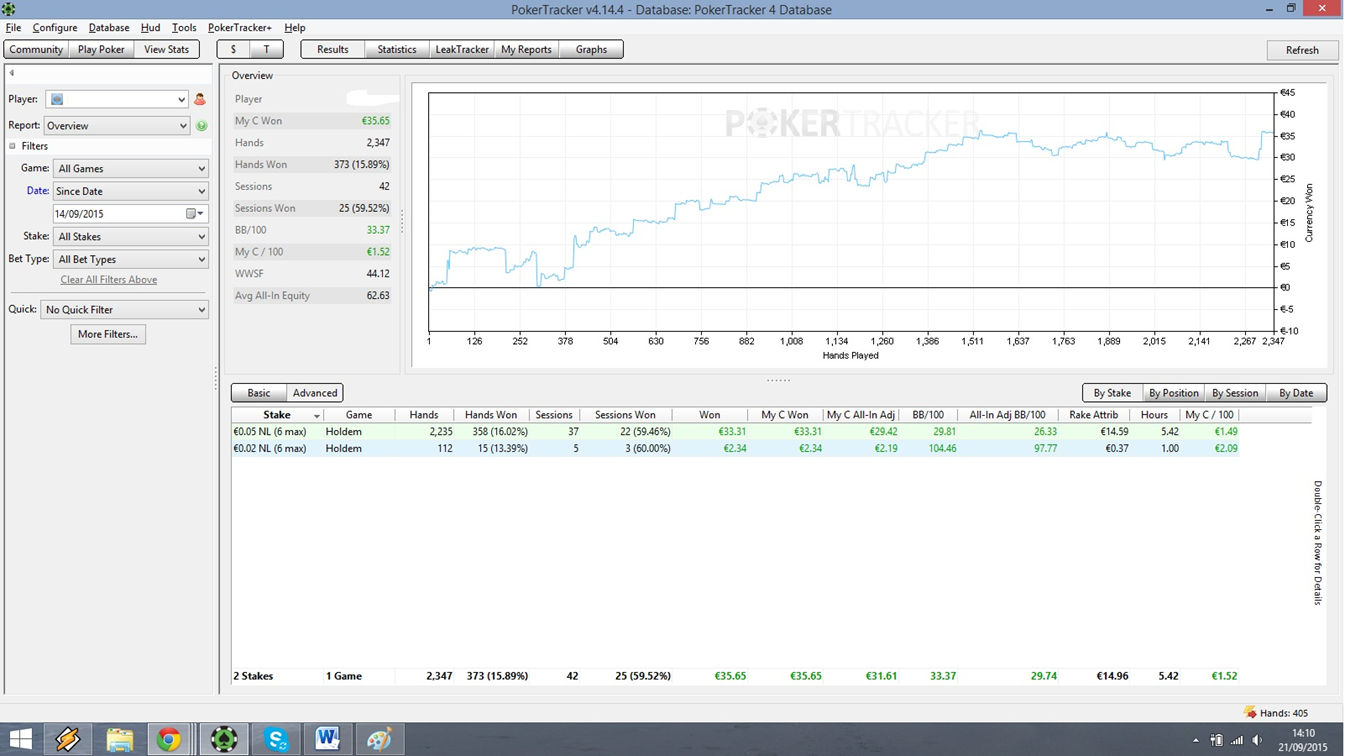The width and height of the screenshot is (1345, 756).
Task: Switch to Advanced report view
Action: click(x=315, y=393)
